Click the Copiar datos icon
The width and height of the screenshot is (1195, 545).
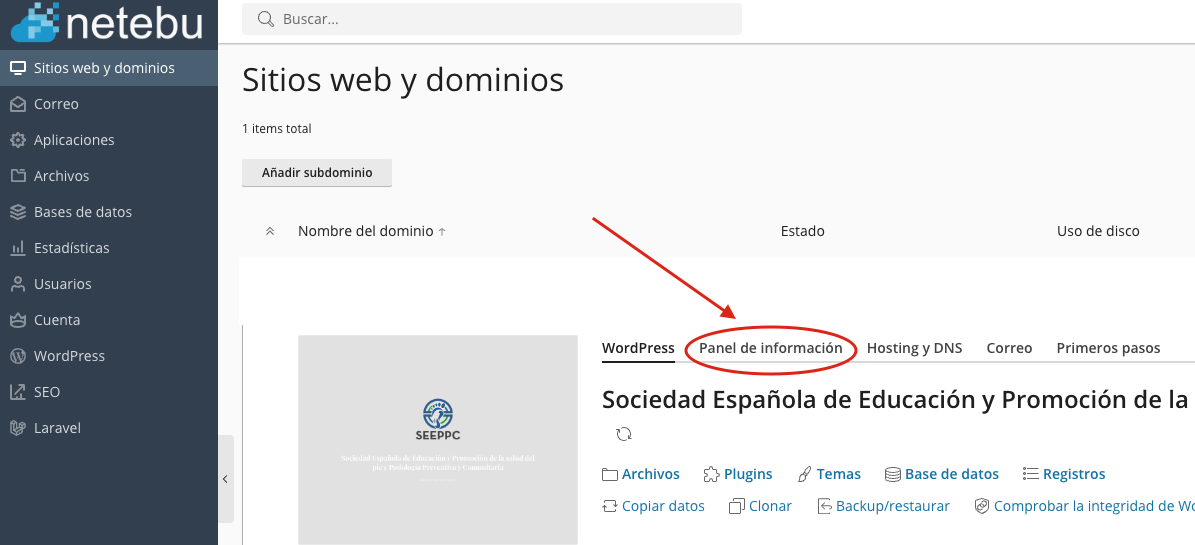tap(610, 506)
